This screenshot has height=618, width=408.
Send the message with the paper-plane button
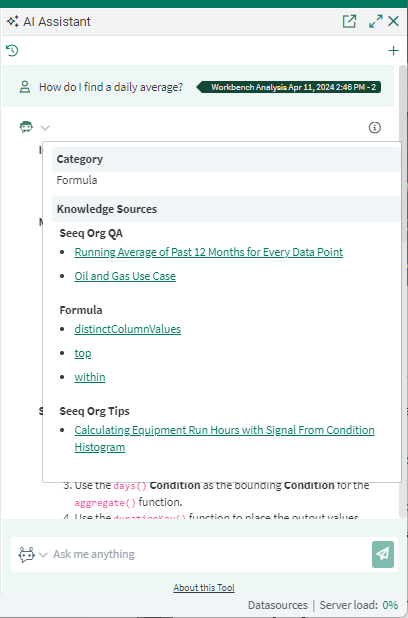coord(383,554)
